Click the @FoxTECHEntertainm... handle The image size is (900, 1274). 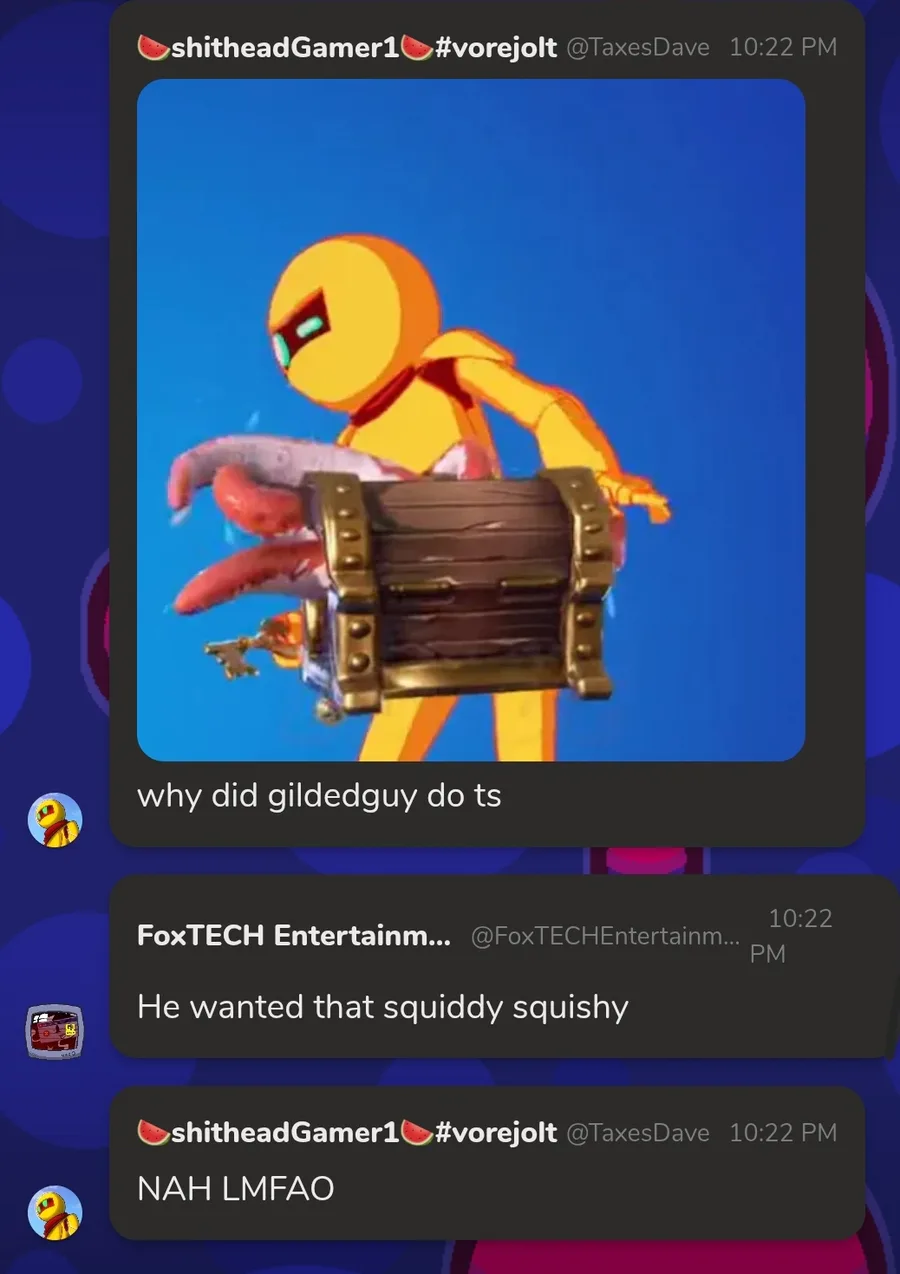[605, 936]
